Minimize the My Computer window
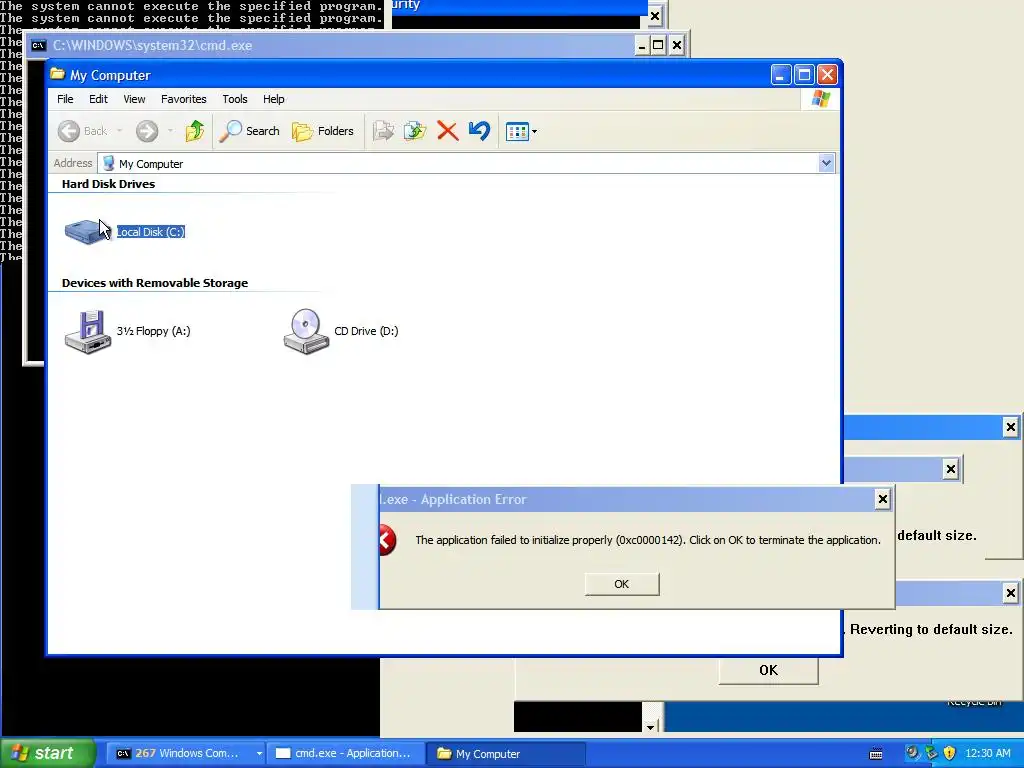Screen dimensions: 1024x768 tap(780, 75)
